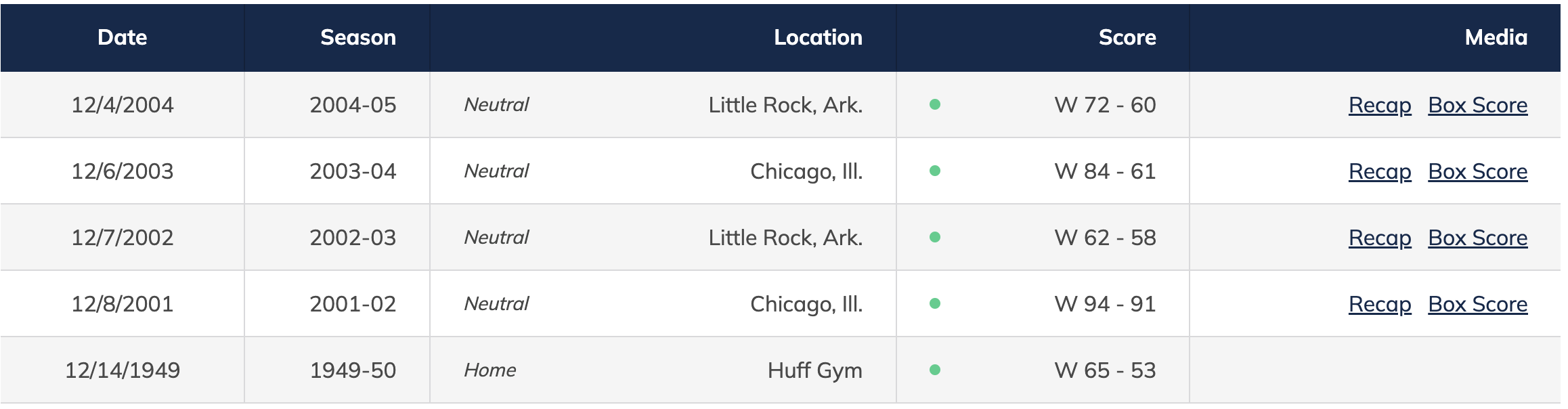Viewport: 1568px width, 409px height.
Task: Click the green win dot beside W 62 - 58
Action: 935,237
